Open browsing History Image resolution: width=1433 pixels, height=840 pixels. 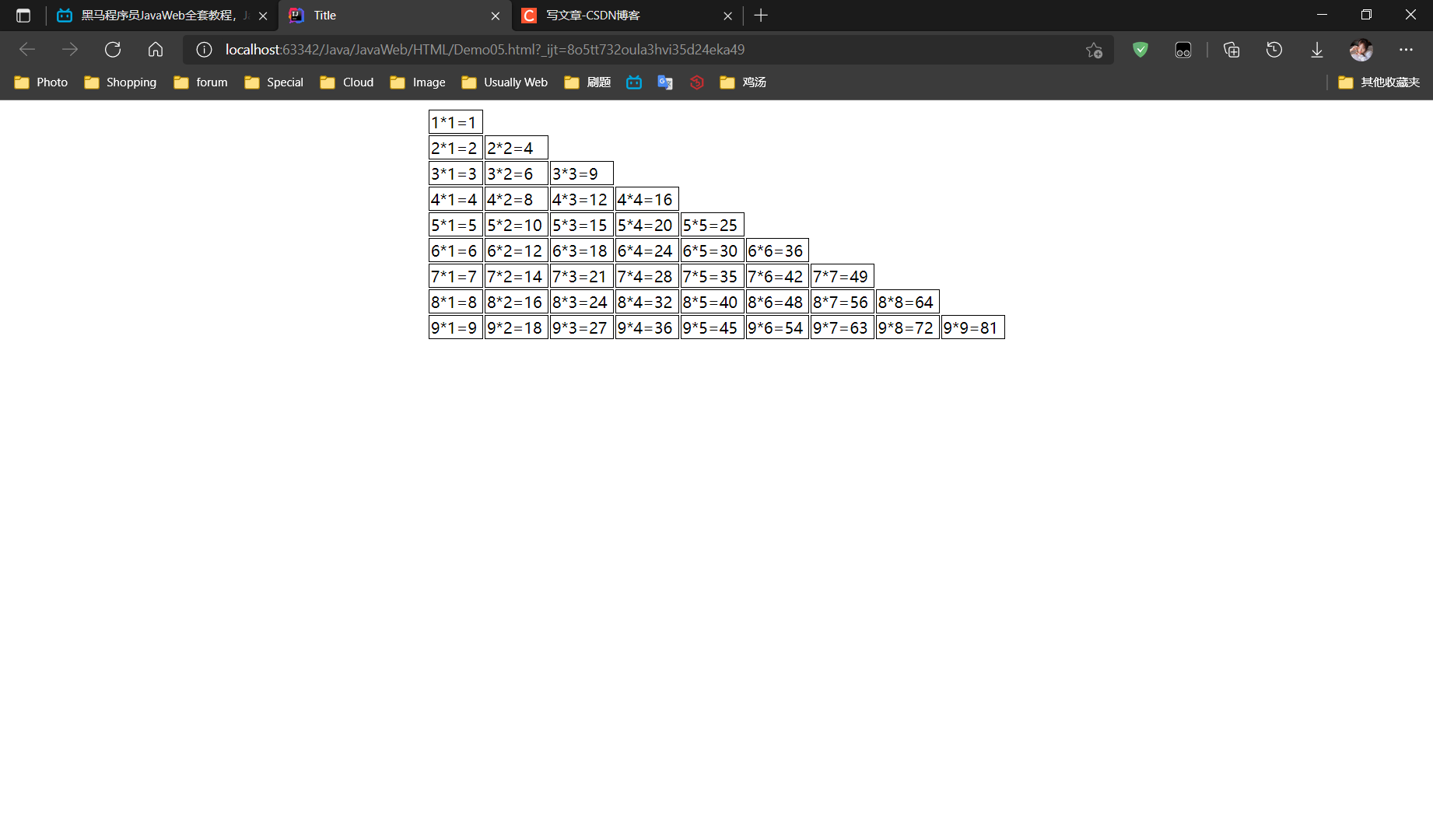coord(1274,50)
